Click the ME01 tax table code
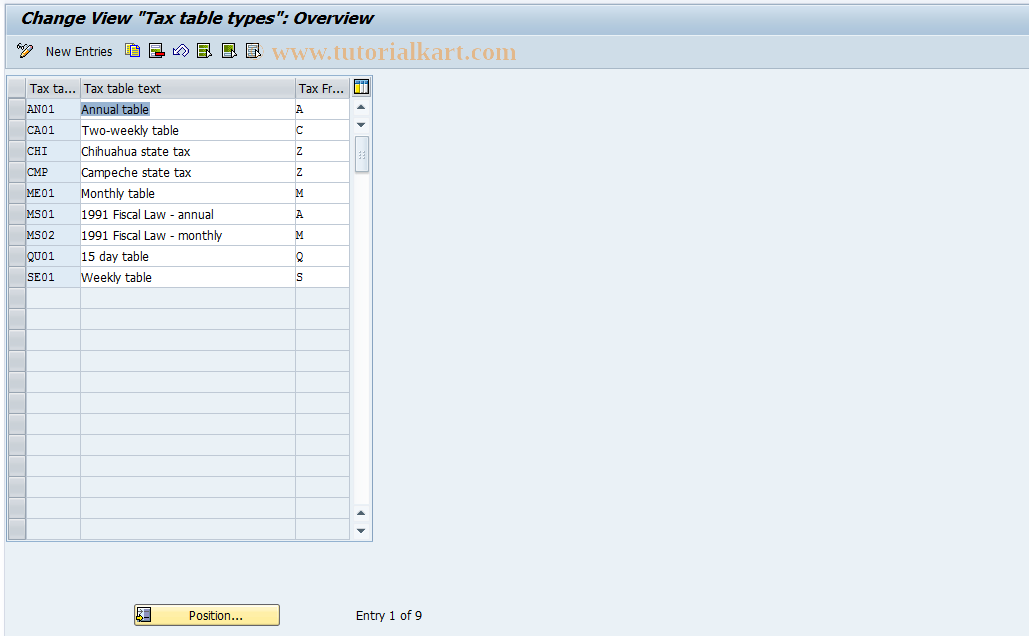 click(x=52, y=193)
